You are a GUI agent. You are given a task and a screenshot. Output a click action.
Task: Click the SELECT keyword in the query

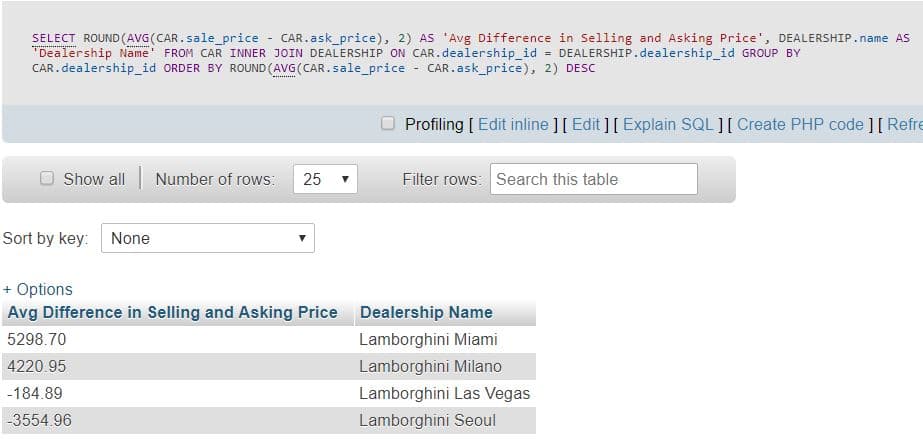coord(54,38)
